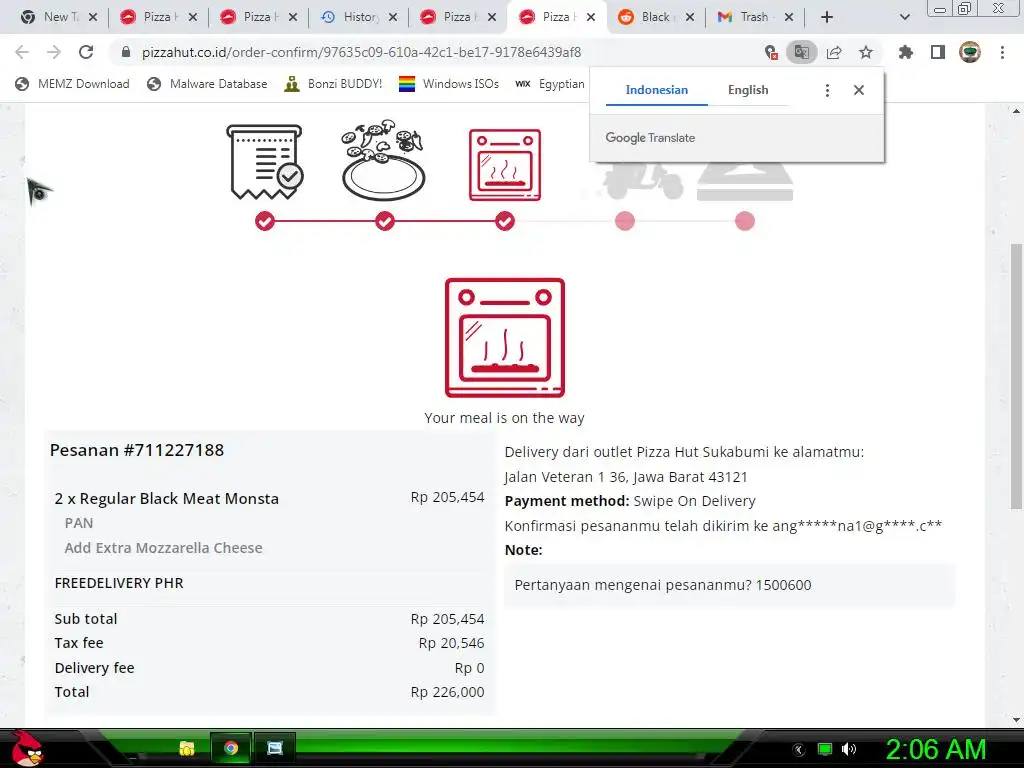Click the Tax fee value Rp 20,546

coord(451,643)
